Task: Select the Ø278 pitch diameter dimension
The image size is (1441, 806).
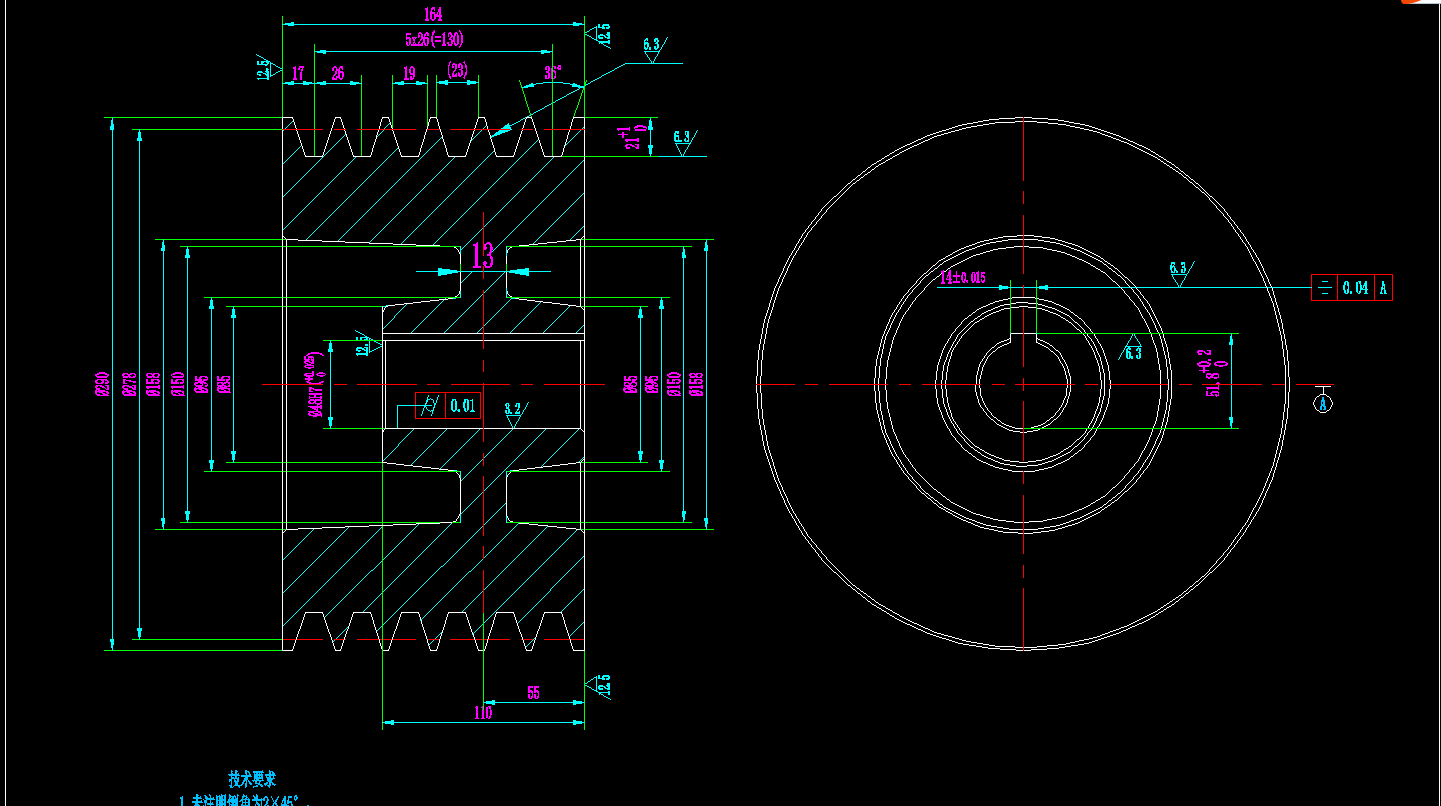Action: pos(128,385)
